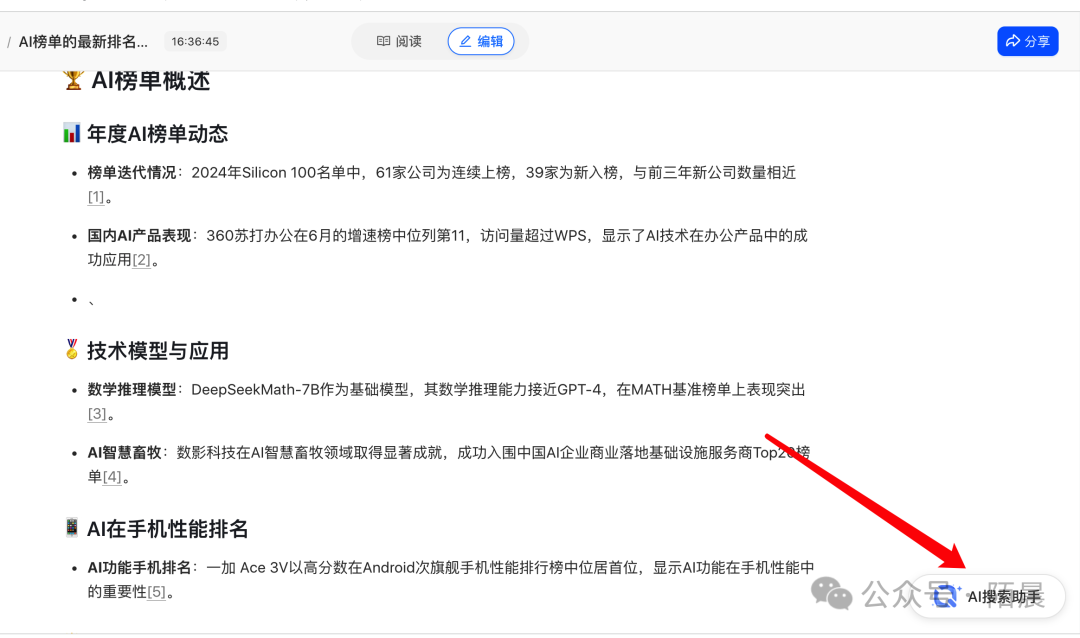Click the pencil icon in the 编辑 button

pos(466,41)
